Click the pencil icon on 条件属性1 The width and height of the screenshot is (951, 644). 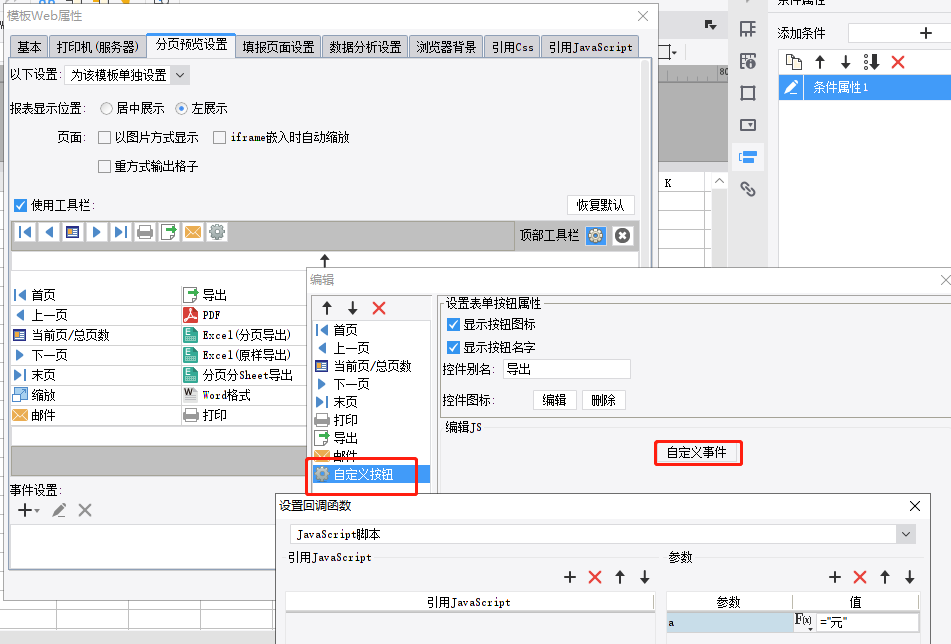791,87
